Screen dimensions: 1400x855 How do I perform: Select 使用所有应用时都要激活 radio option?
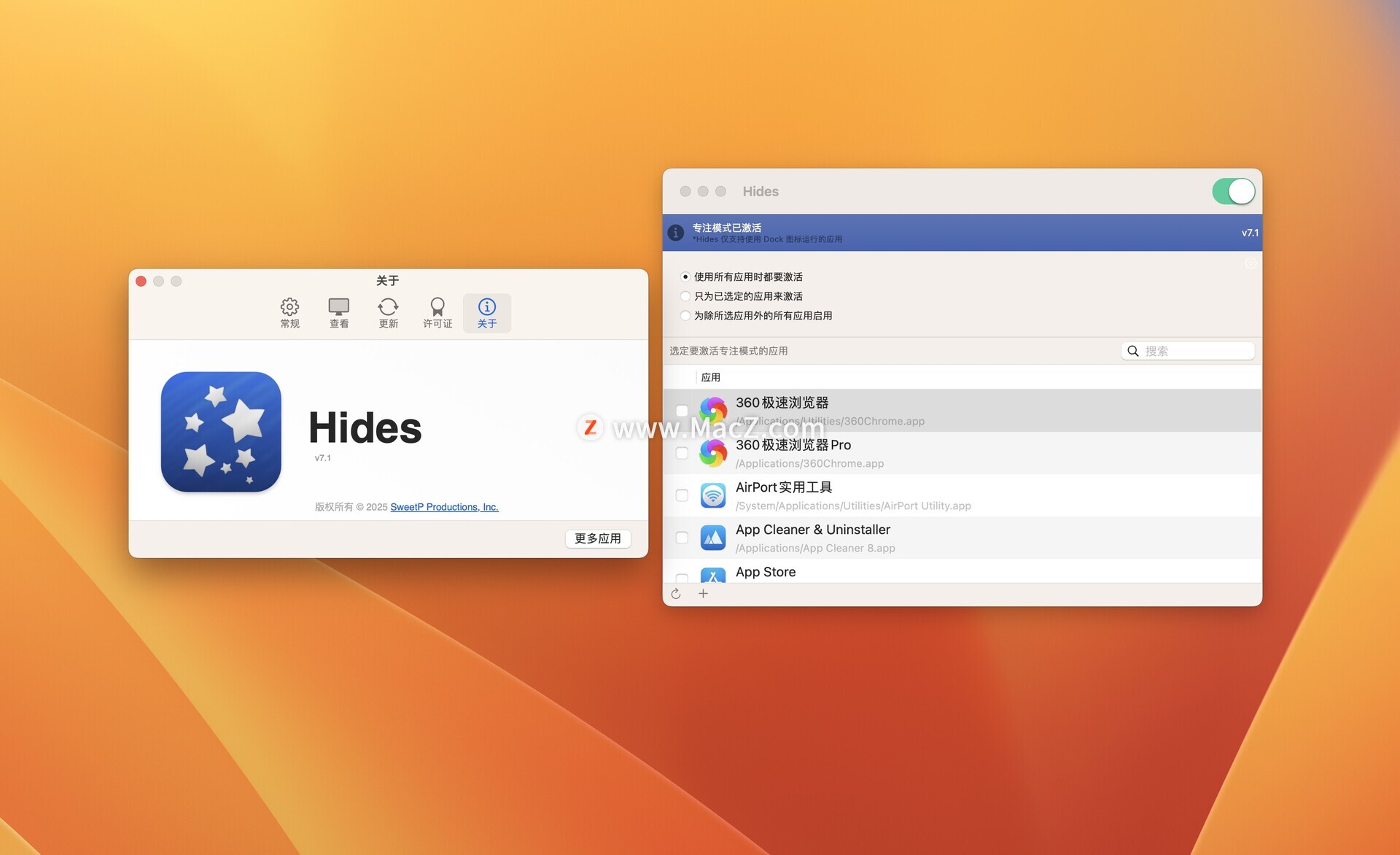(x=685, y=276)
